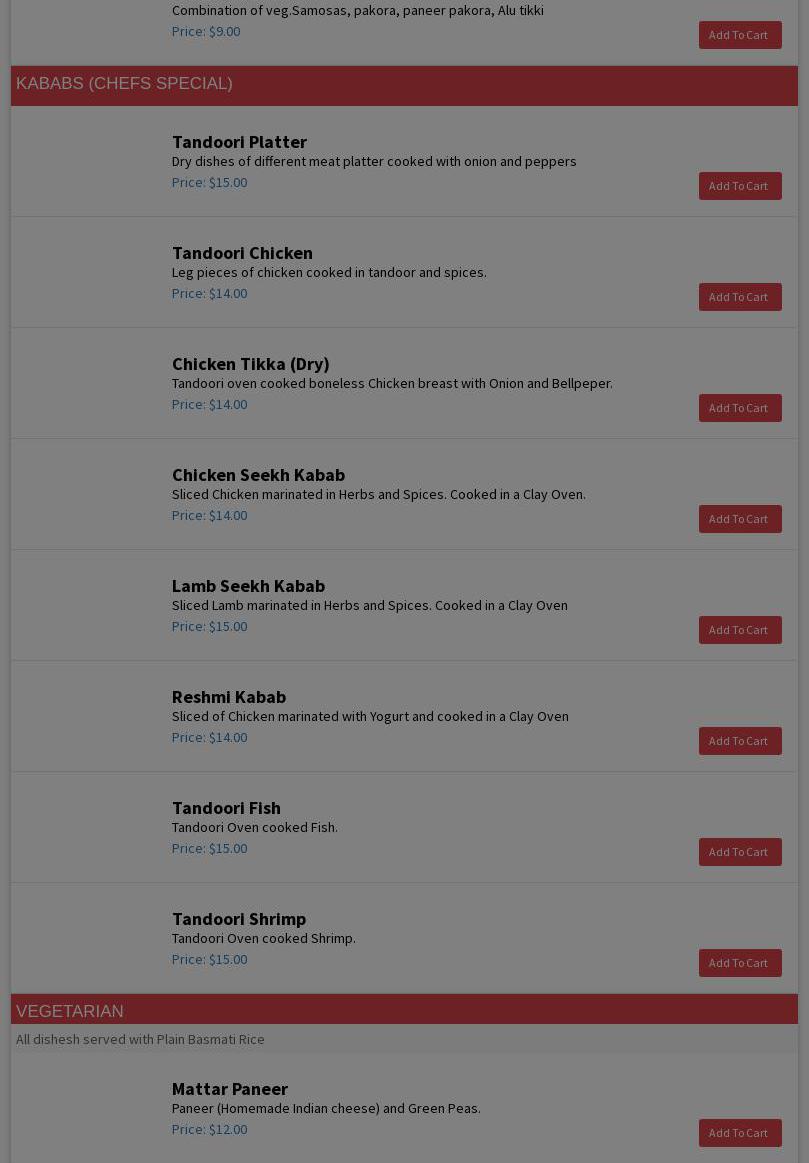Viewport: 809px width, 1163px height.
Task: Add Tandoori Chicken to cart
Action: pyautogui.click(x=739, y=297)
